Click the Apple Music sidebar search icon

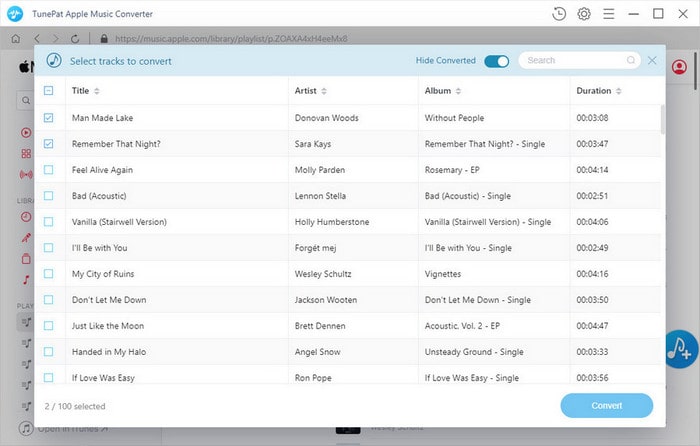tap(26, 100)
